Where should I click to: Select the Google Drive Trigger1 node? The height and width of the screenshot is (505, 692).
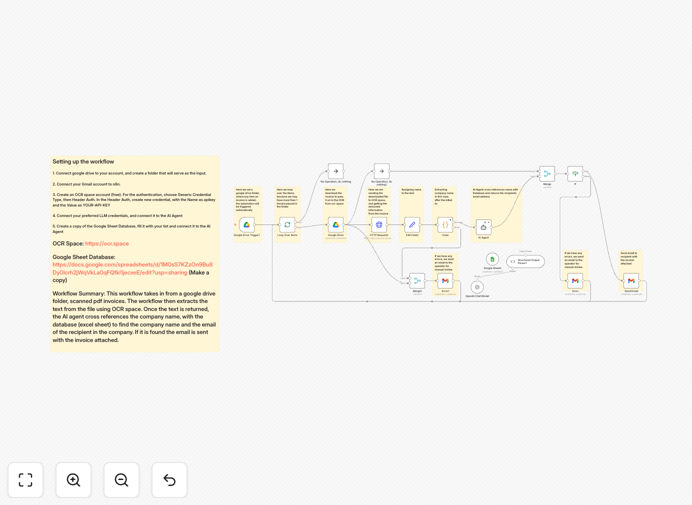pyautogui.click(x=247, y=225)
